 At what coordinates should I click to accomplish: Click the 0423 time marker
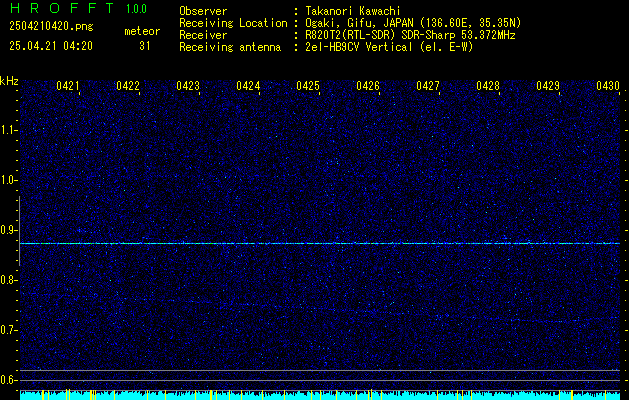[188, 86]
